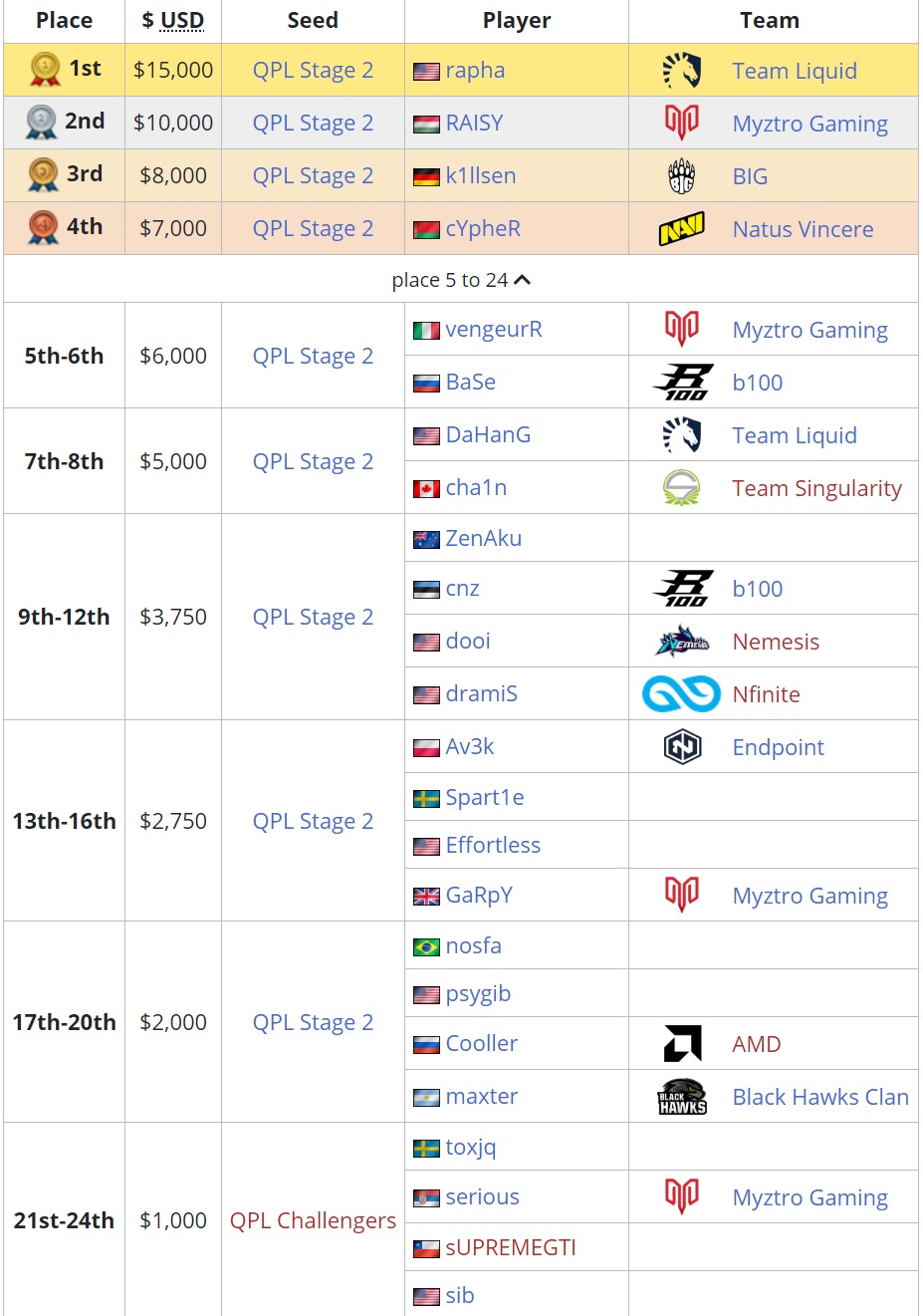Click the Hungarian flag next to RAISY
The width and height of the screenshot is (923, 1316).
point(426,125)
